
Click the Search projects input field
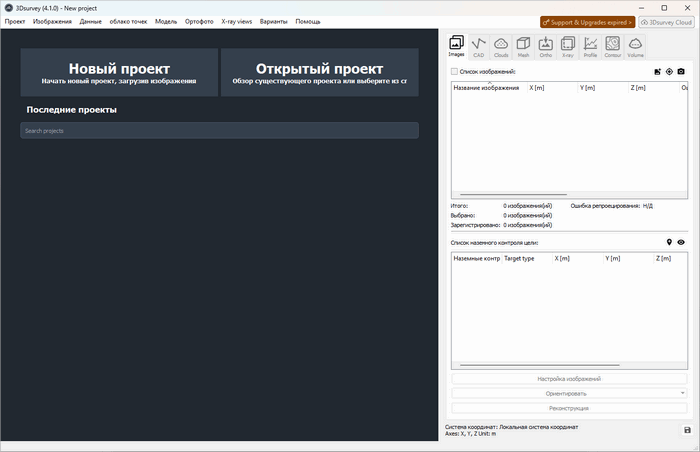click(219, 130)
